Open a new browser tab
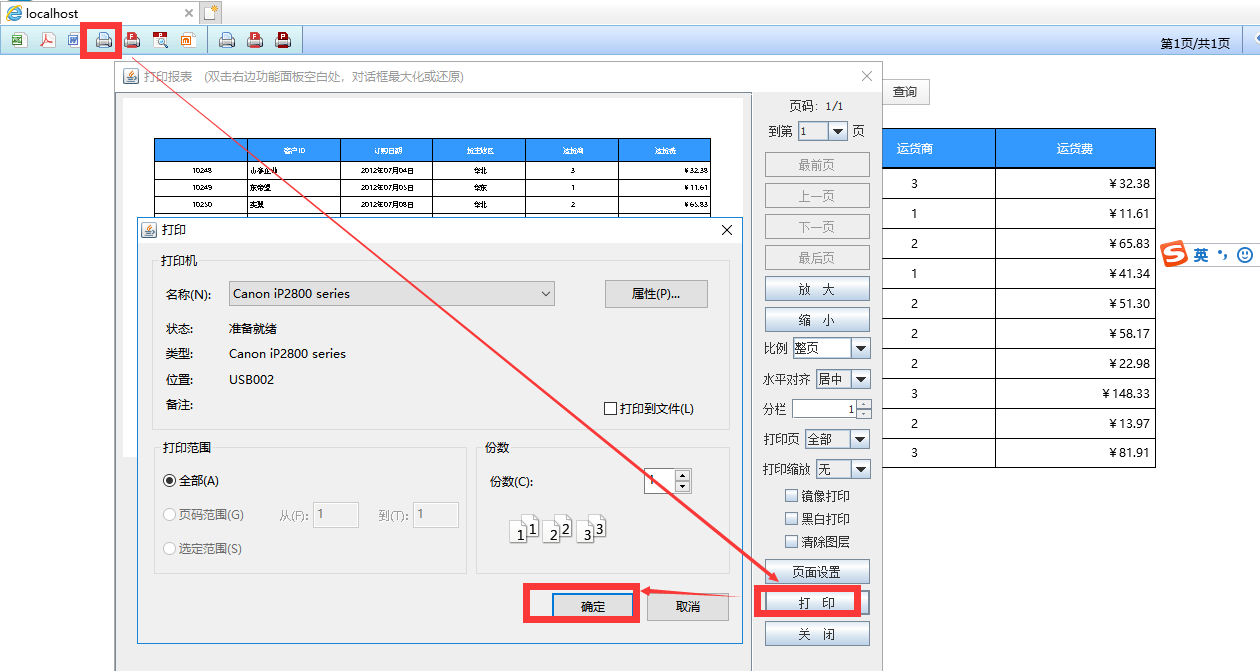The image size is (1260, 671). (x=210, y=13)
